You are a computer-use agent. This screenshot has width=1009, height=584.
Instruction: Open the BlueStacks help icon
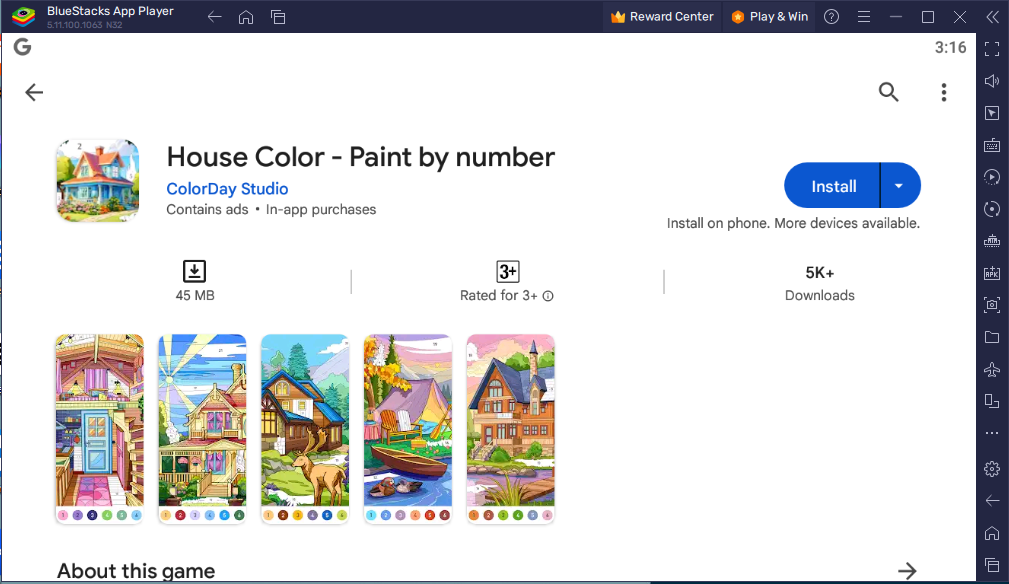tap(831, 17)
